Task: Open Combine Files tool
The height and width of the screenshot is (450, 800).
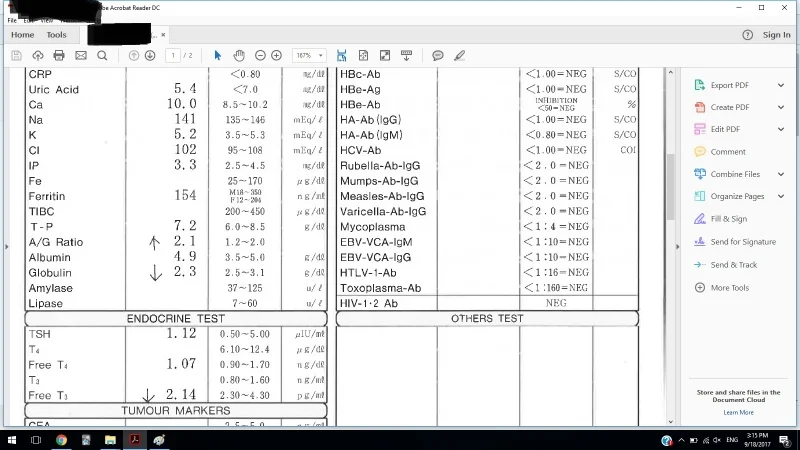Action: (735, 174)
